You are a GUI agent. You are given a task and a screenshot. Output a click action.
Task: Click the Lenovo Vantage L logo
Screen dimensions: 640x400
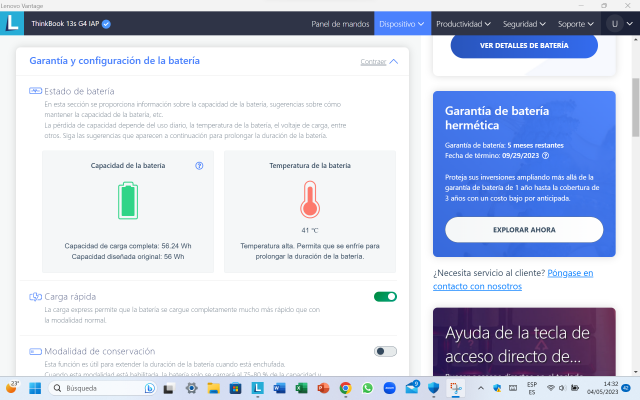pos(12,23)
